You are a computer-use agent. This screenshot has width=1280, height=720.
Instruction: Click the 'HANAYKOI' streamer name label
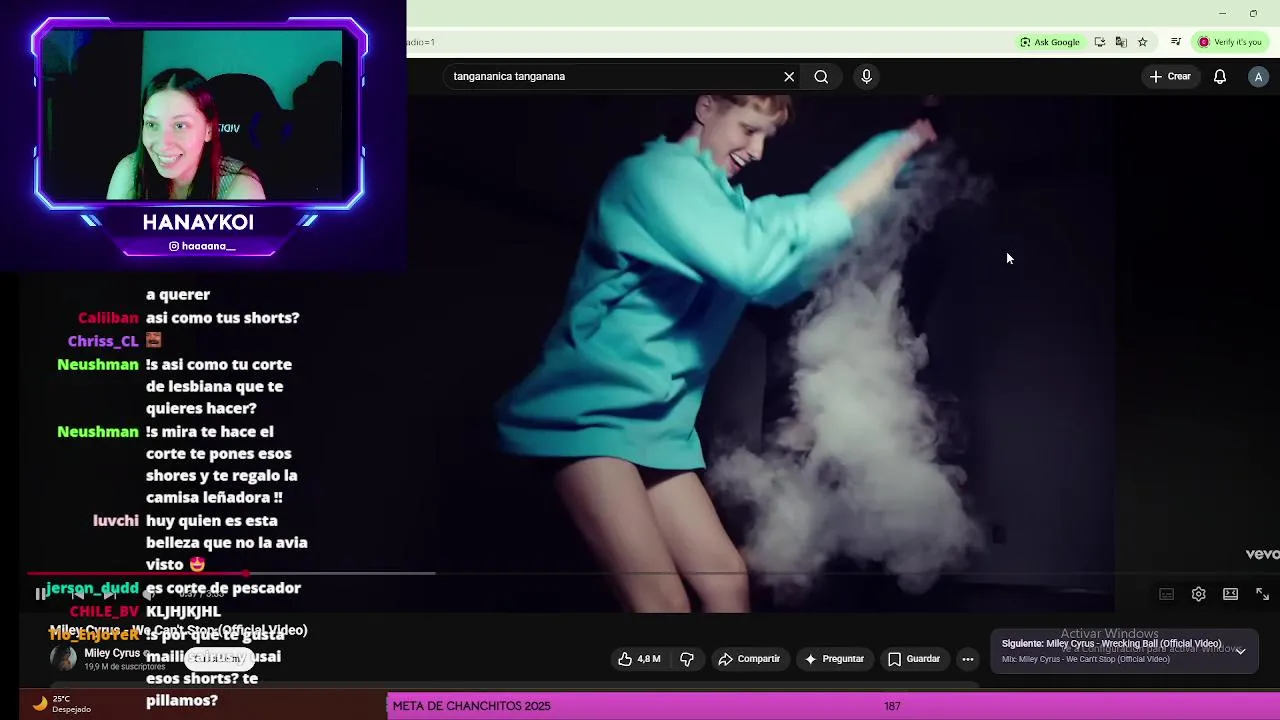point(198,222)
